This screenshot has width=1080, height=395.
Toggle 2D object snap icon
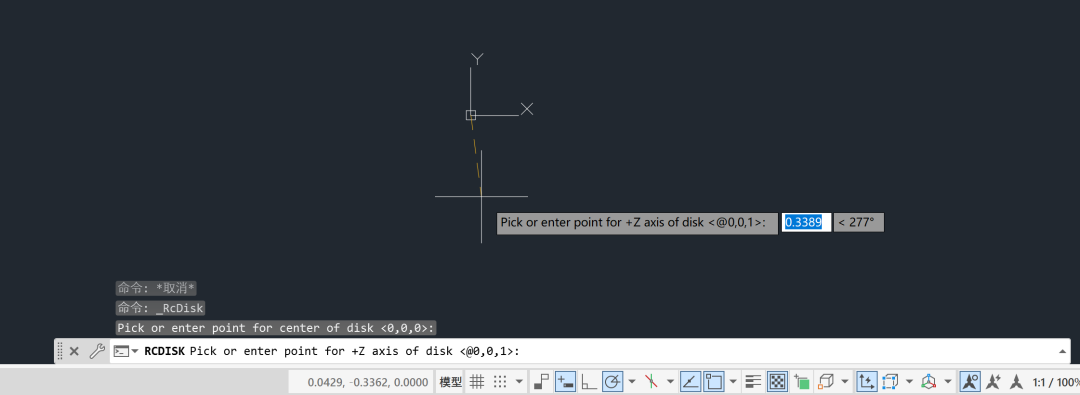(x=714, y=381)
